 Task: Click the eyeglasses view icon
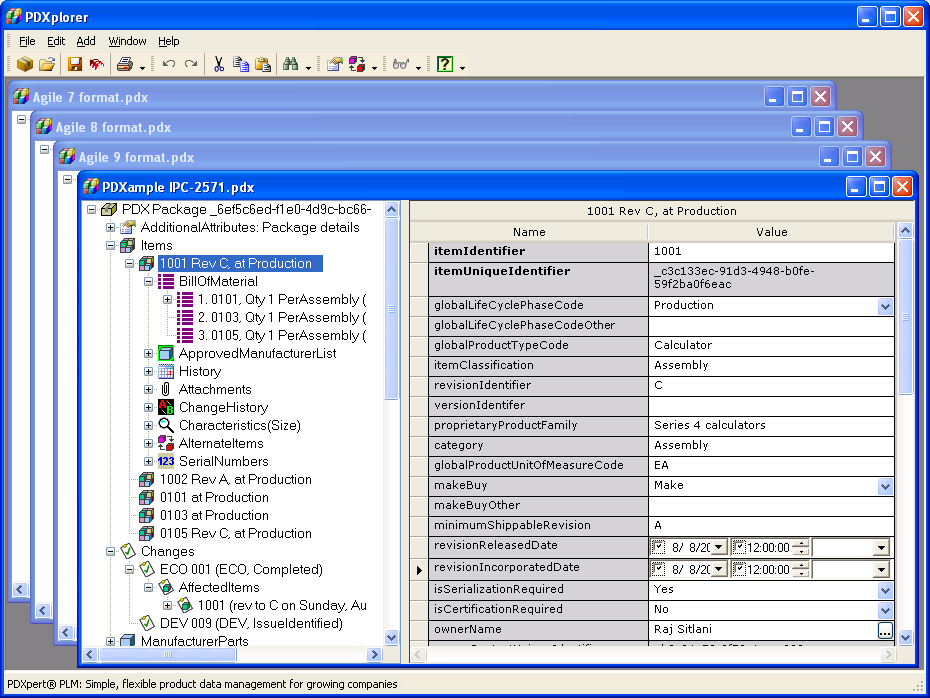click(401, 64)
